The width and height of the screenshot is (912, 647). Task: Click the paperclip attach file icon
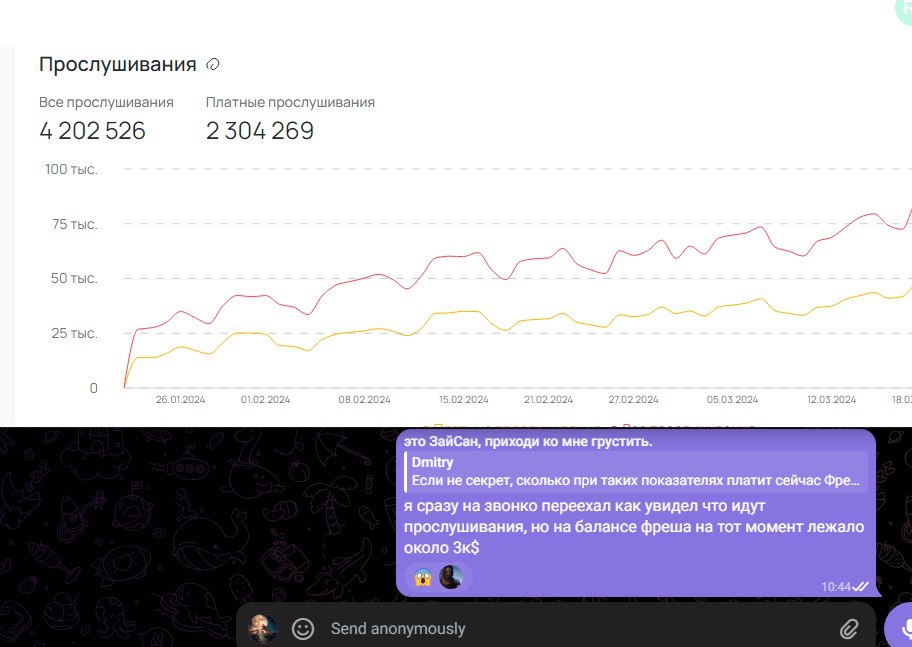coord(849,628)
